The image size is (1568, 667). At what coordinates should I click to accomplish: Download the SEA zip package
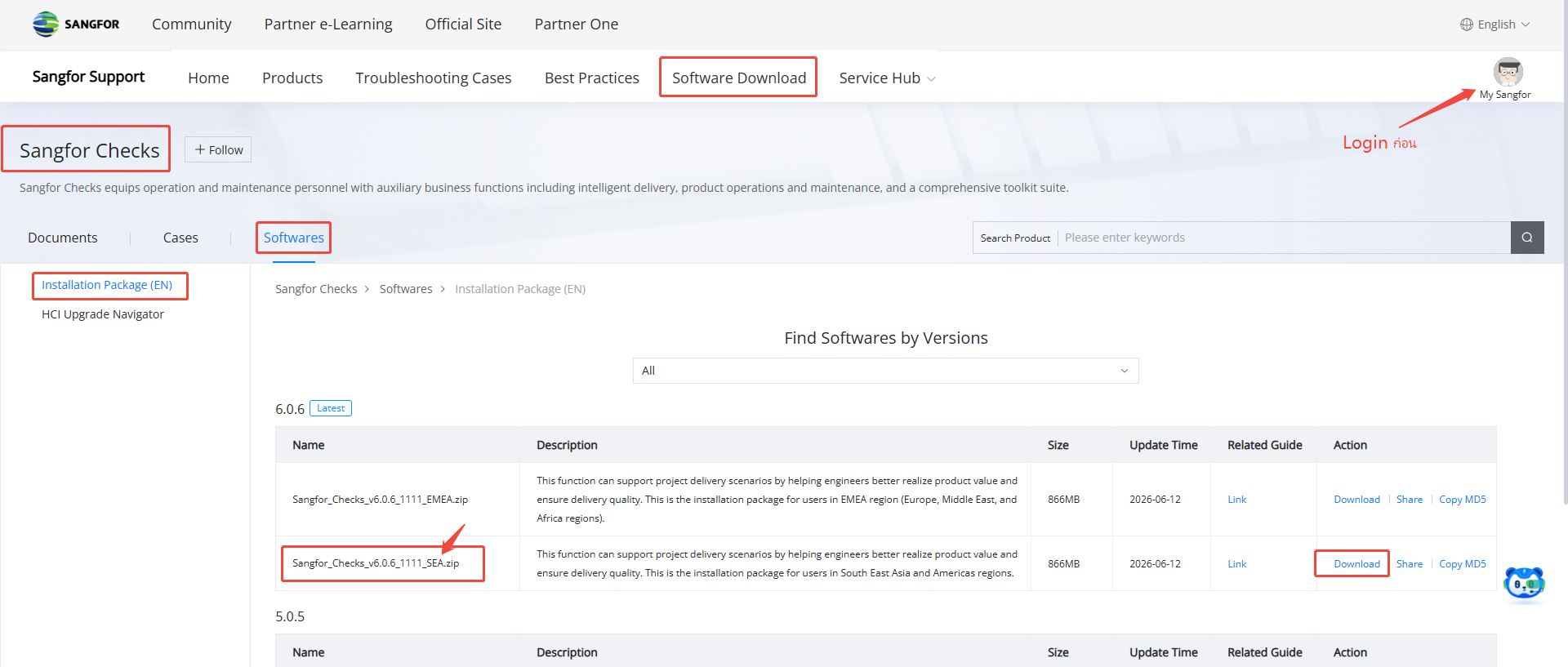[x=1356, y=564]
